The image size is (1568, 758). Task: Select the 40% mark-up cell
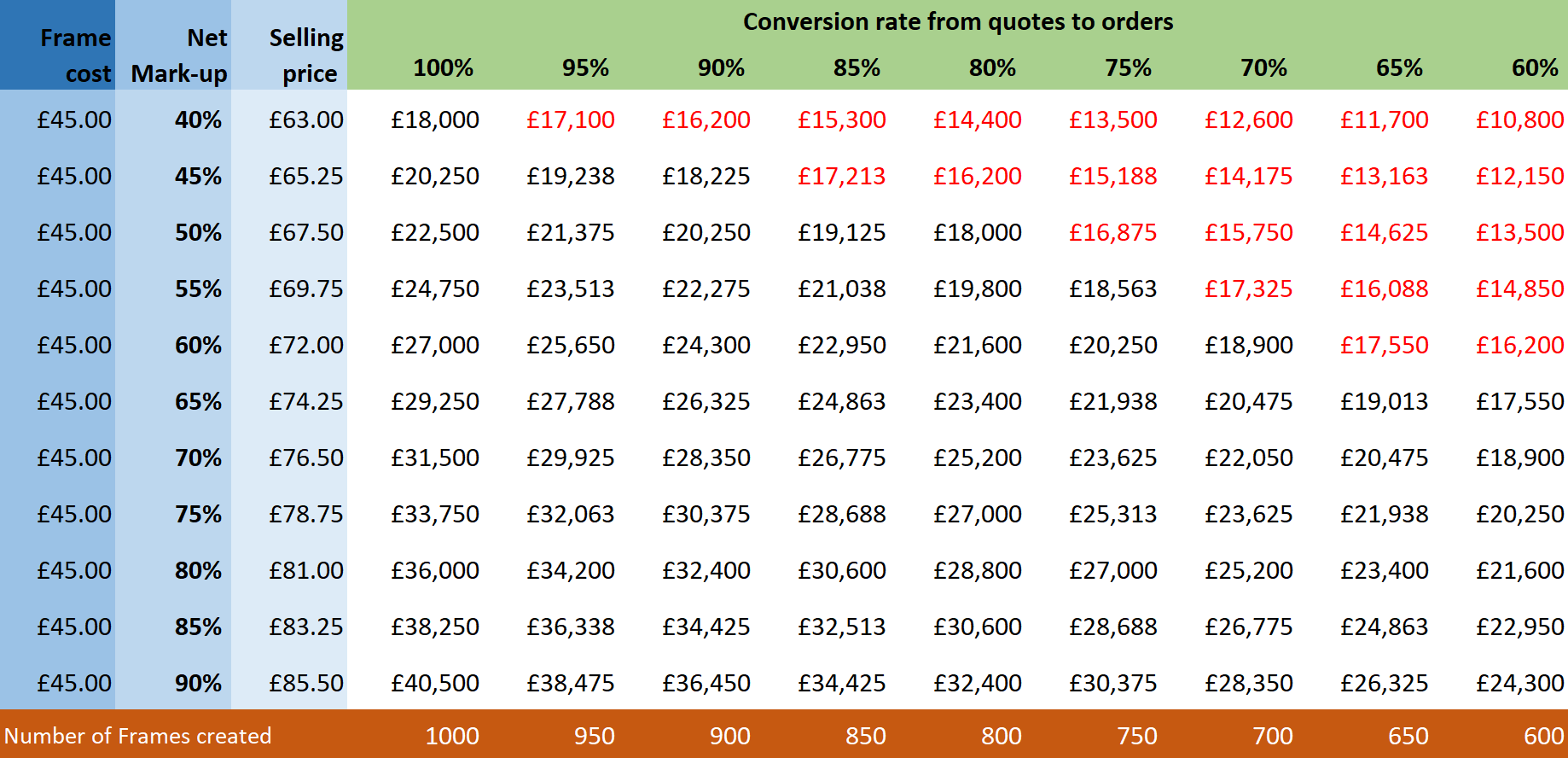click(198, 120)
